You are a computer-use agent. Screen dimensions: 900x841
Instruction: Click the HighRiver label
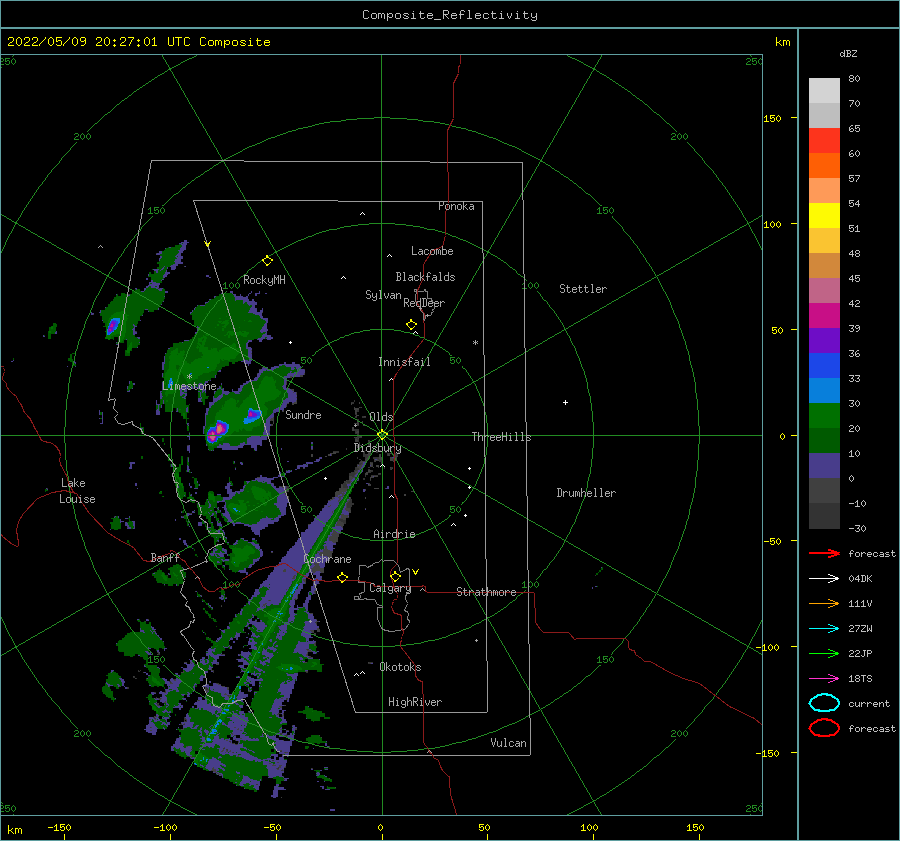coord(415,702)
